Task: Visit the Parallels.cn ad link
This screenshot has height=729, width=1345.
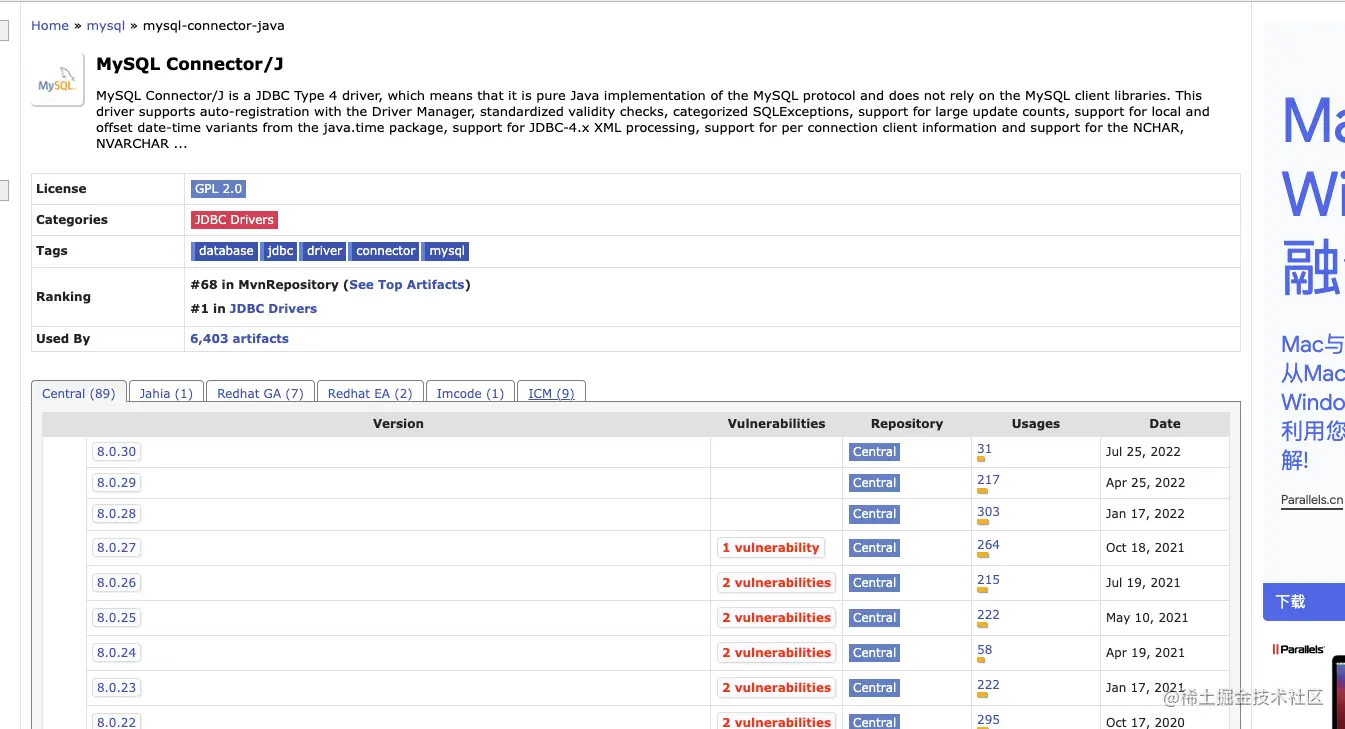Action: point(1312,500)
